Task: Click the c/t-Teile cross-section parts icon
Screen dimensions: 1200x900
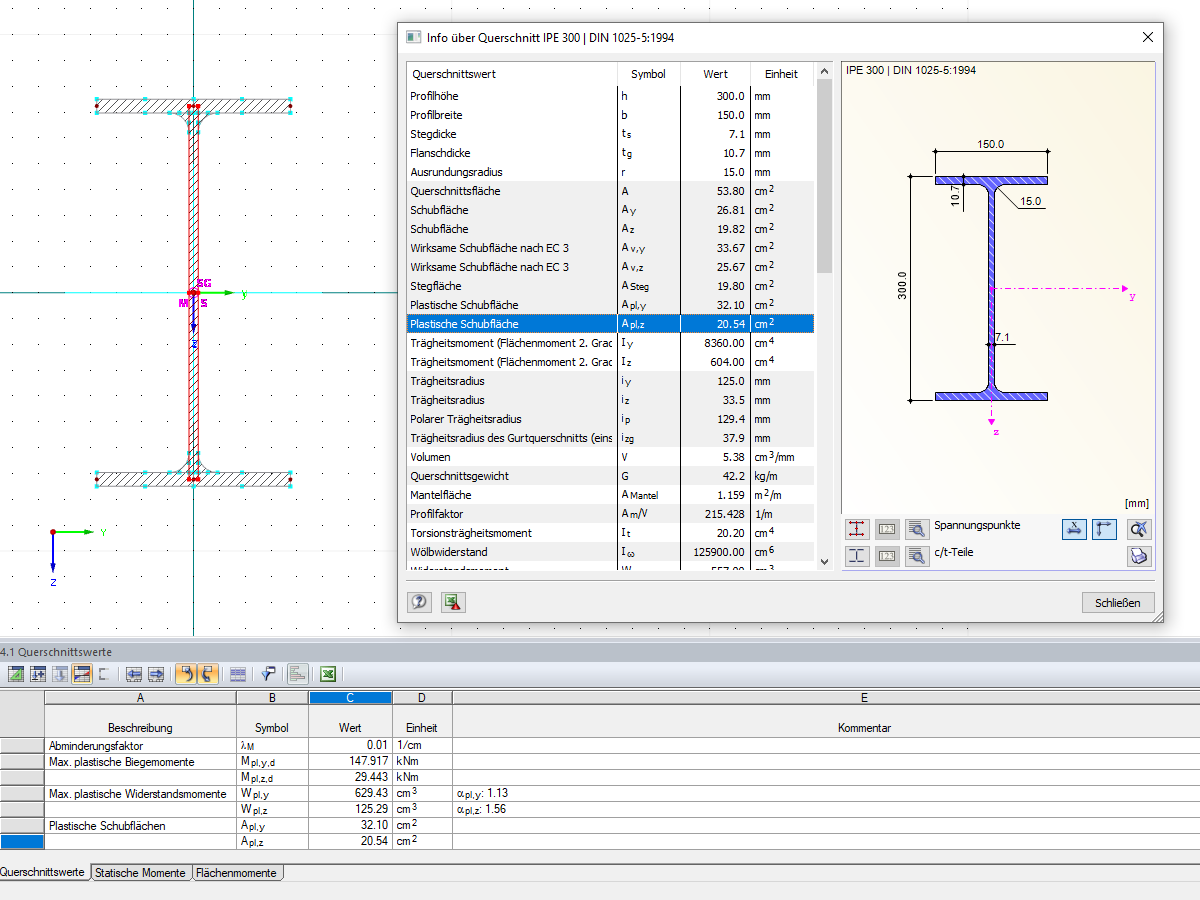Action: (857, 557)
